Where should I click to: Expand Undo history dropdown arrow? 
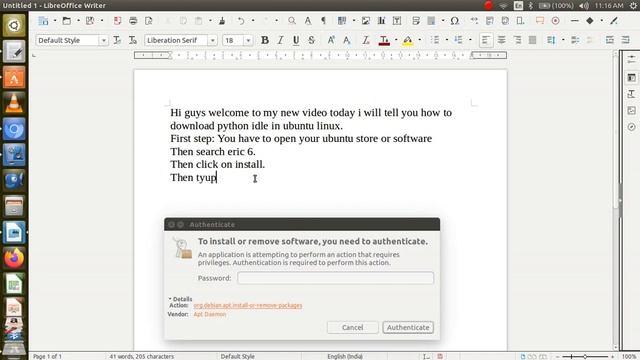tap(253, 21)
